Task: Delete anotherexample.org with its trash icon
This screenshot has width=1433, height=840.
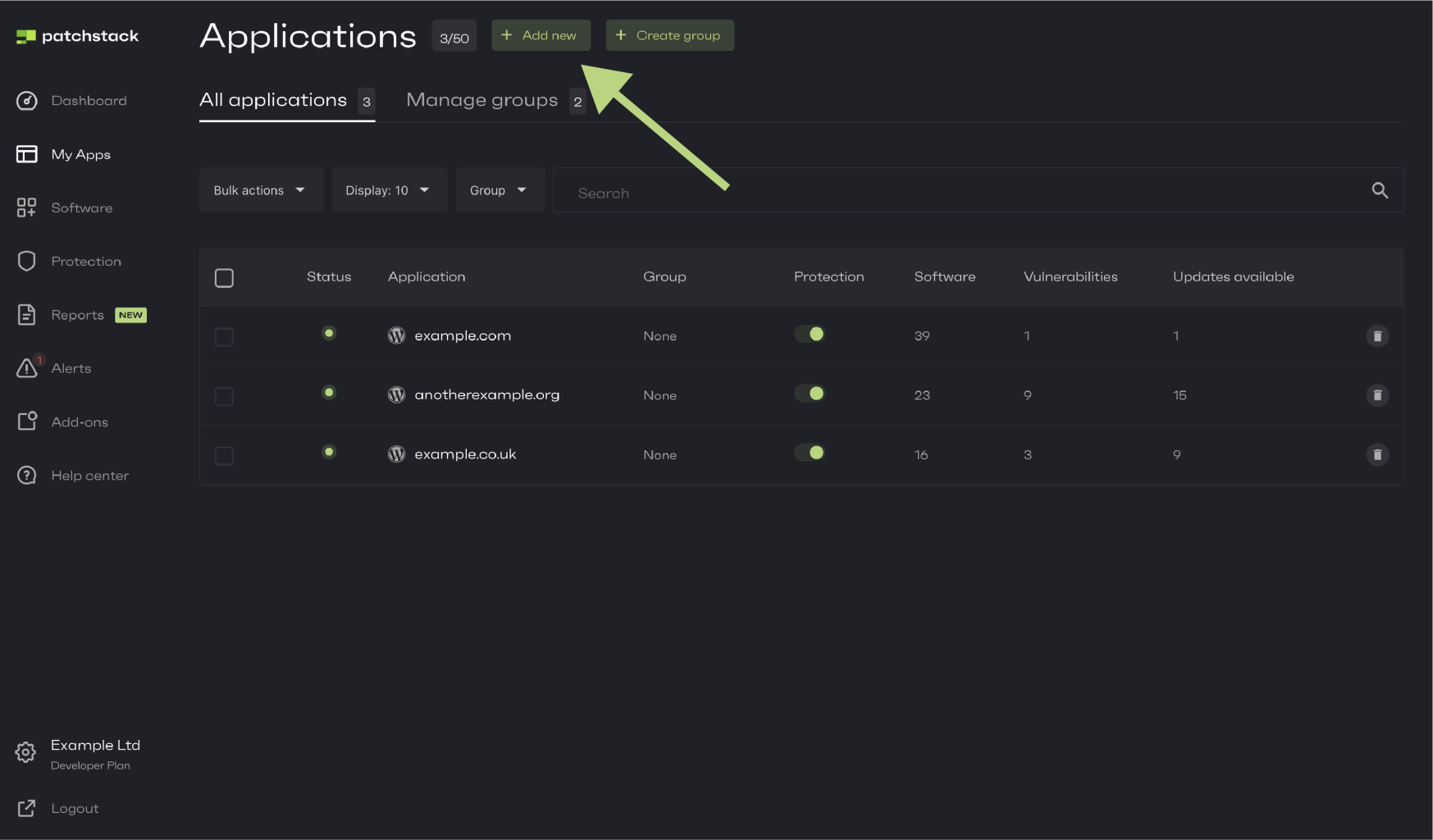Action: 1377,395
